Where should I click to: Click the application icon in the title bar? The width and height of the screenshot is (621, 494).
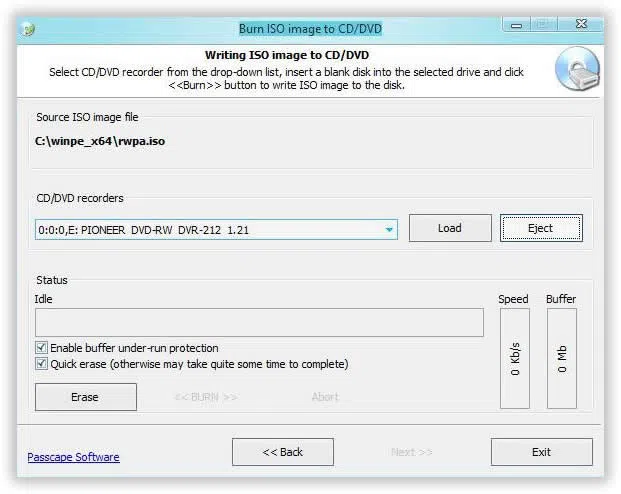[29, 29]
